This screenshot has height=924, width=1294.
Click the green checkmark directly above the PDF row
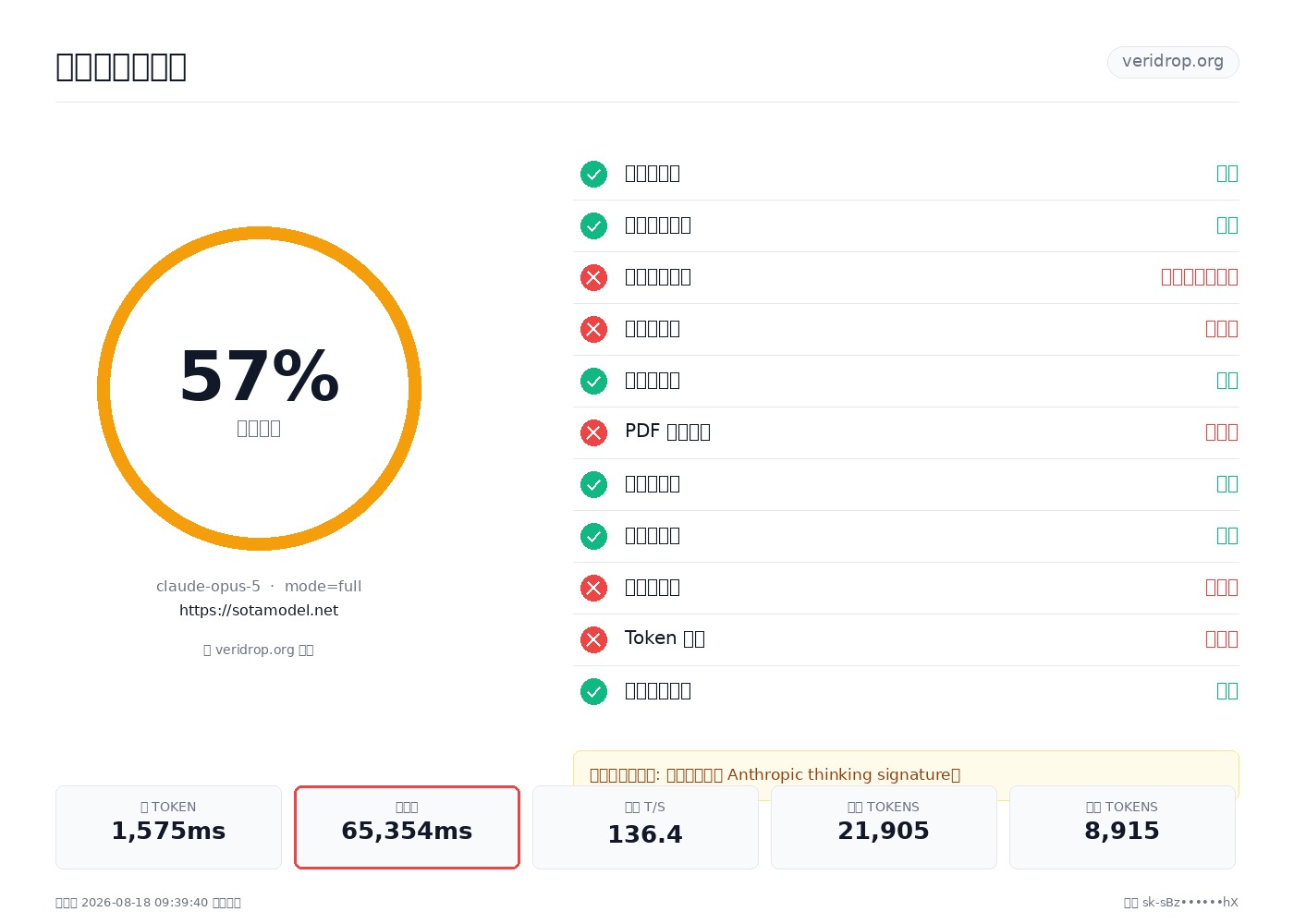click(593, 381)
